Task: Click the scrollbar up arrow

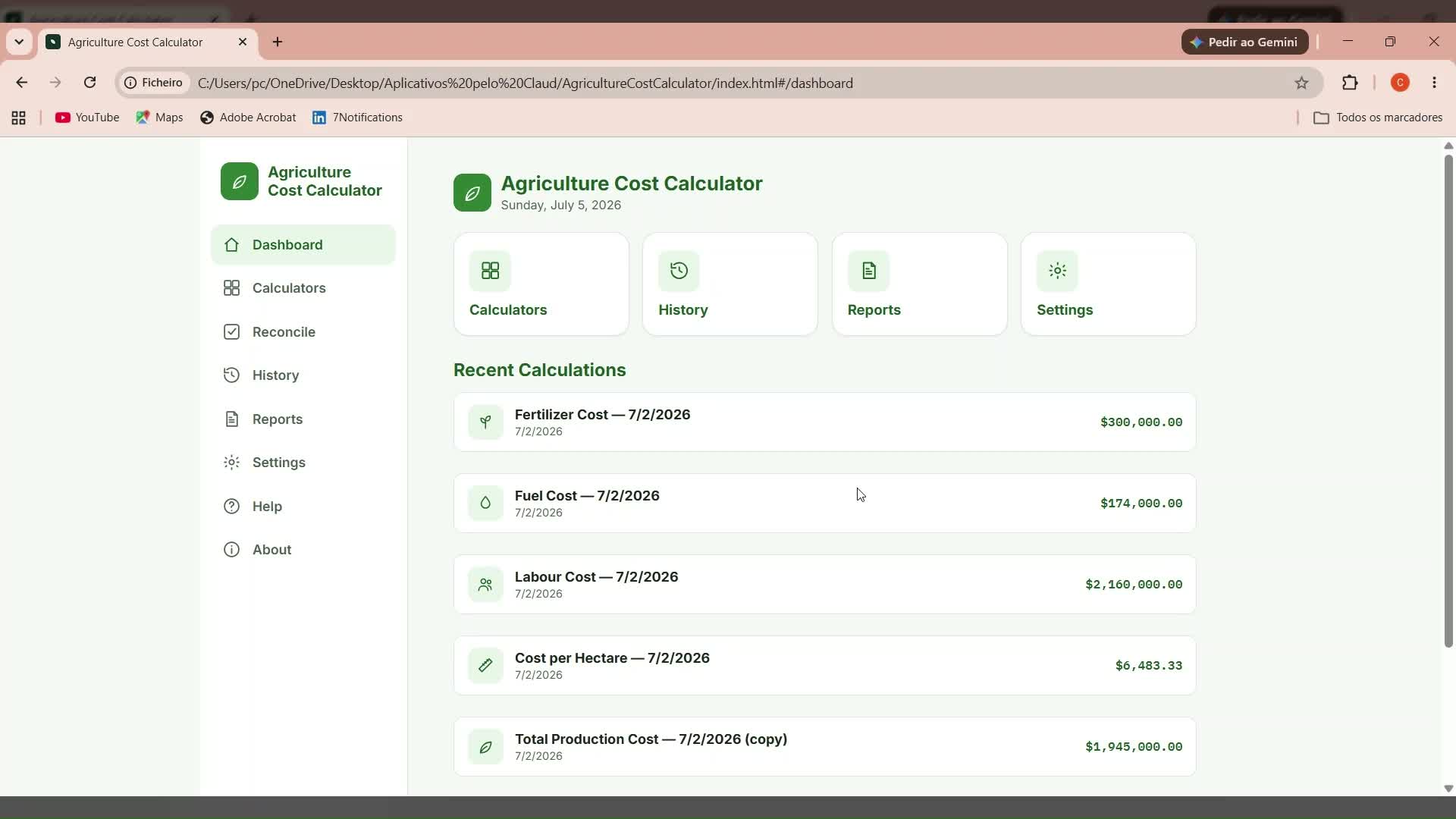Action: tap(1448, 146)
